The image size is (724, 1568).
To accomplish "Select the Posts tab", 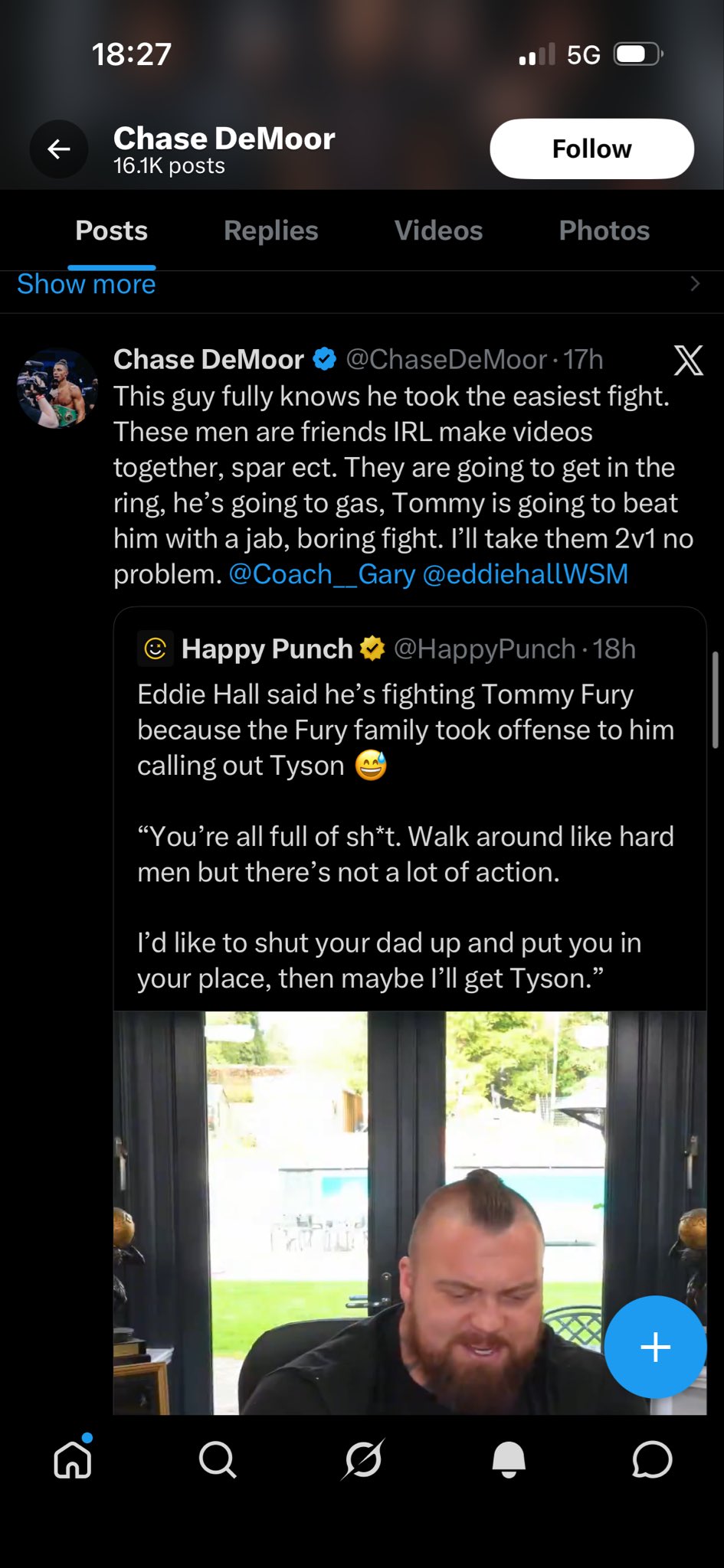I will pyautogui.click(x=111, y=230).
